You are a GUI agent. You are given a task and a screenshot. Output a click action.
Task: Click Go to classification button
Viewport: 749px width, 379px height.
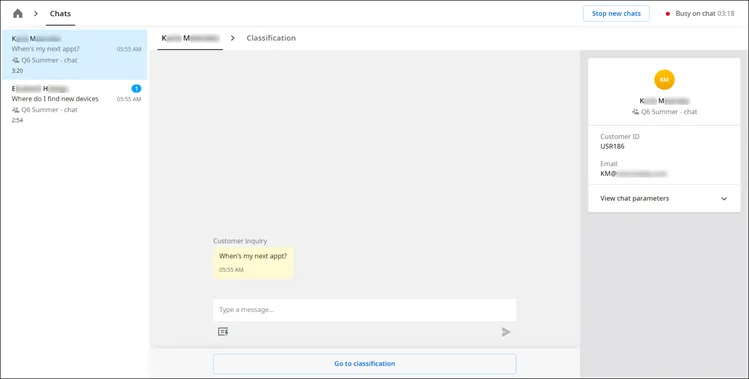[x=364, y=364]
